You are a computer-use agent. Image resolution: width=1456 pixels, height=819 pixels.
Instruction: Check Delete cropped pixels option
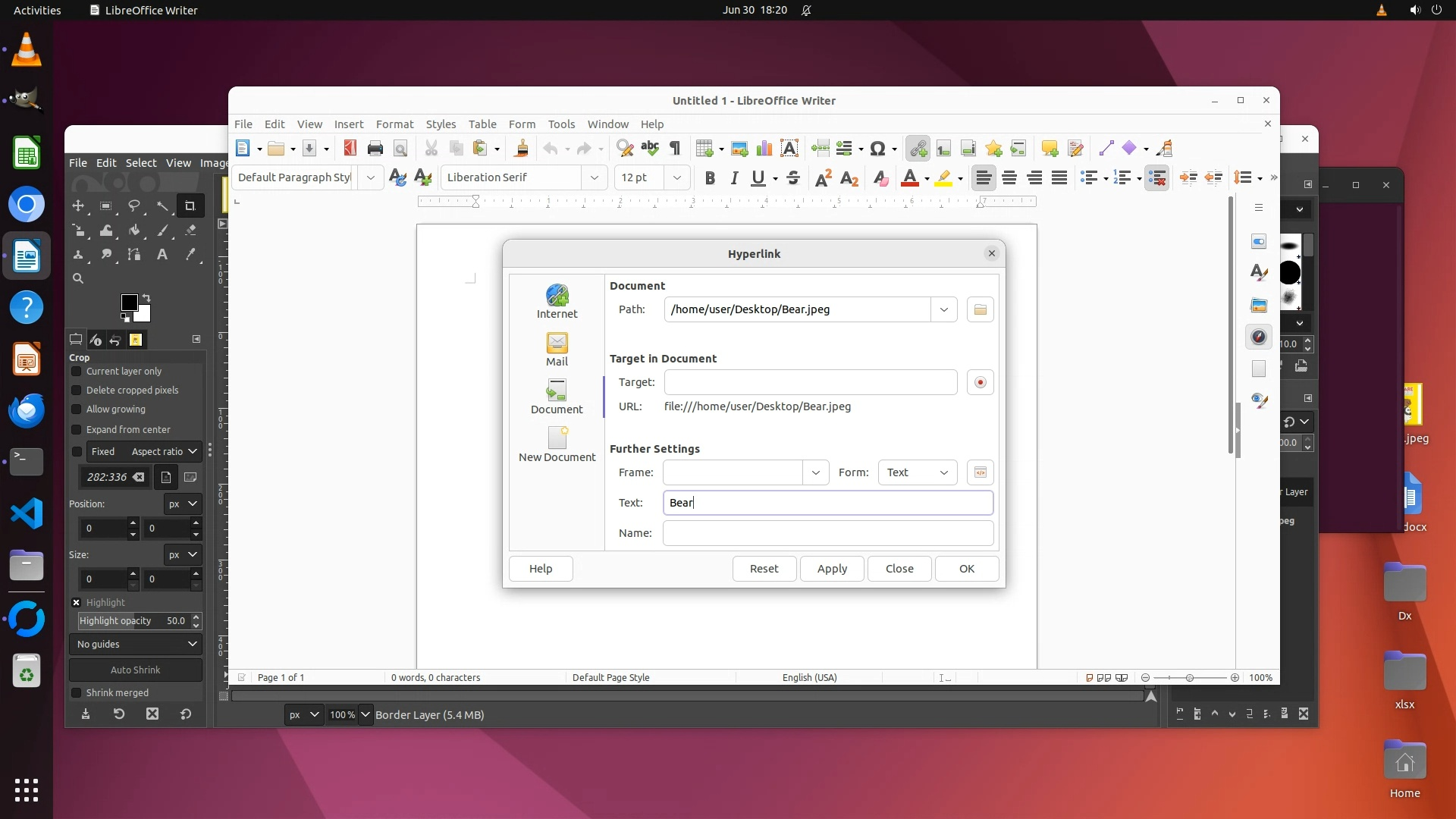click(77, 391)
